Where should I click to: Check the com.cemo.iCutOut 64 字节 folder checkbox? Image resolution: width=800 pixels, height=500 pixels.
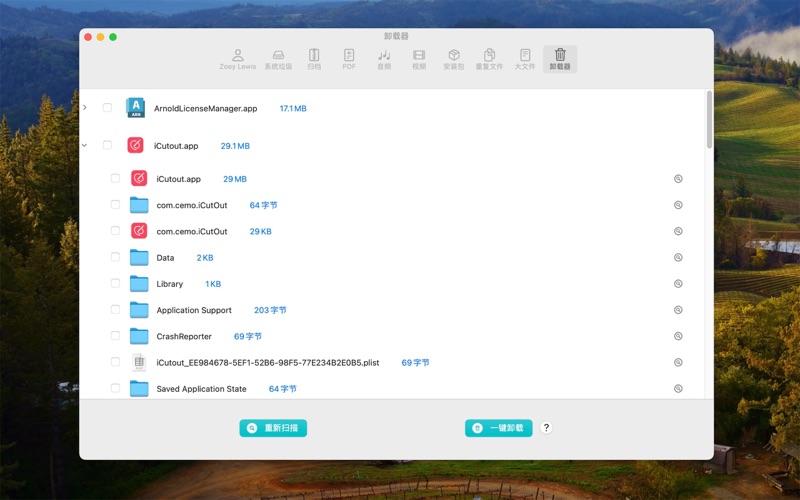coord(115,205)
